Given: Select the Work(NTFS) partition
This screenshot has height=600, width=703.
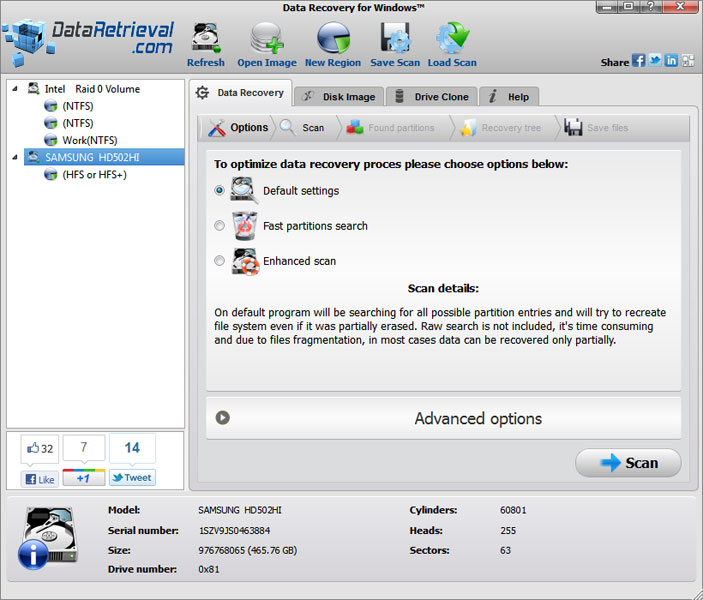Looking at the screenshot, I should [x=90, y=140].
